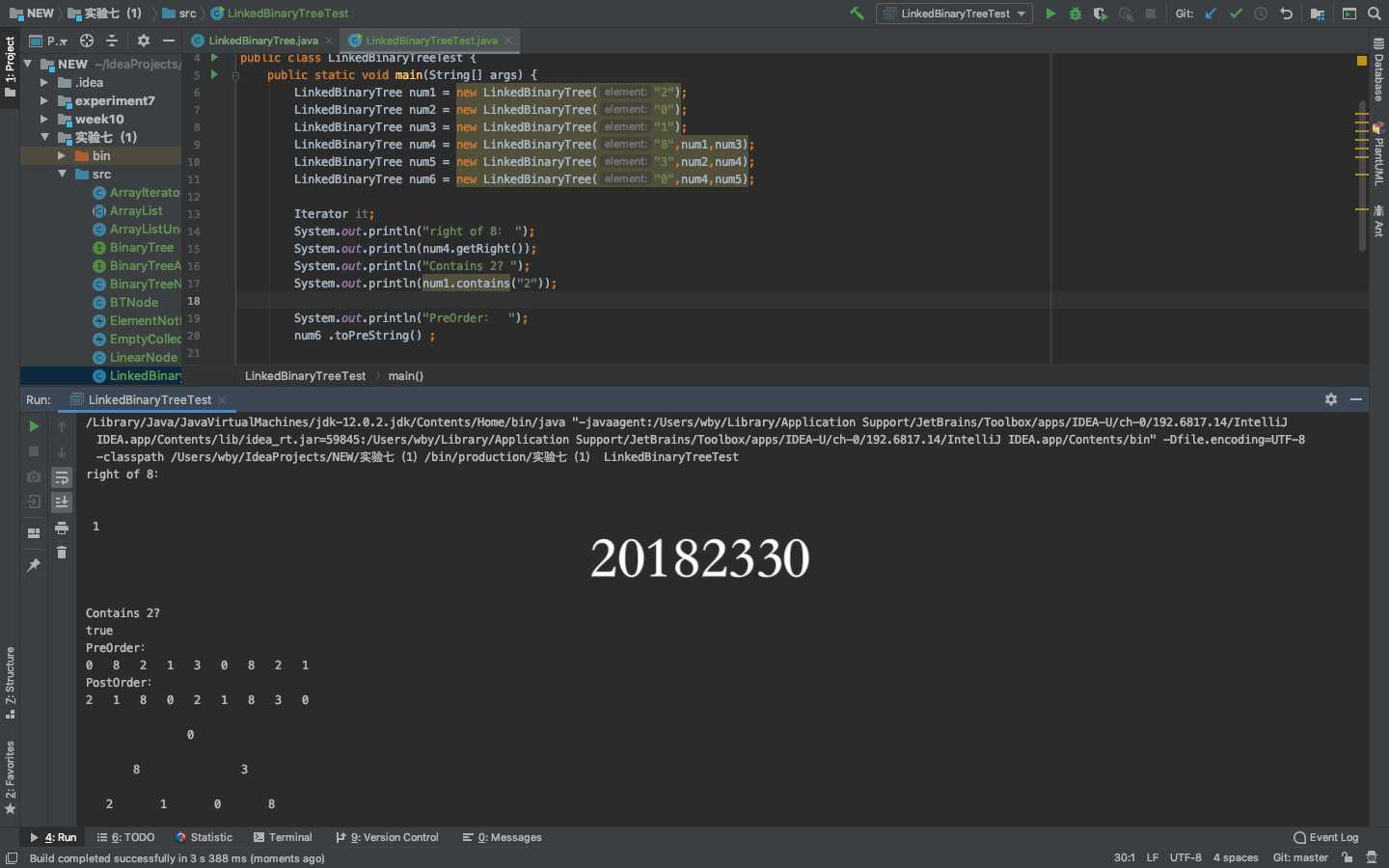Hide the Project panel with the minus icon

[169, 41]
